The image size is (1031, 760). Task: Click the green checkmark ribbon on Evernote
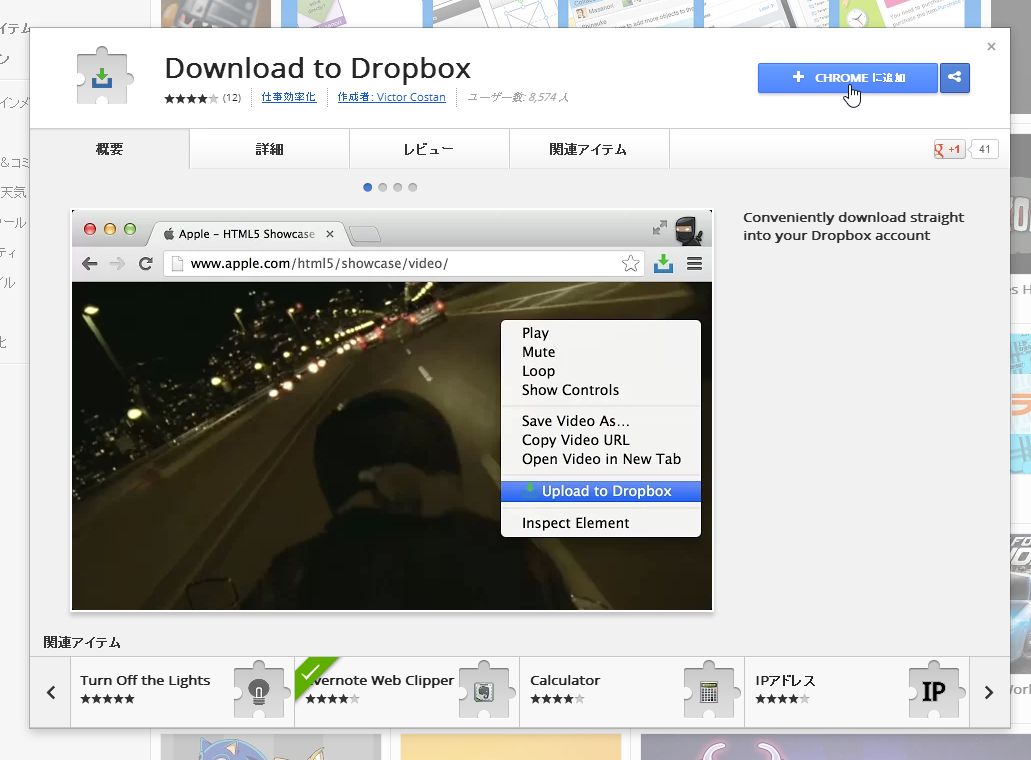point(312,674)
